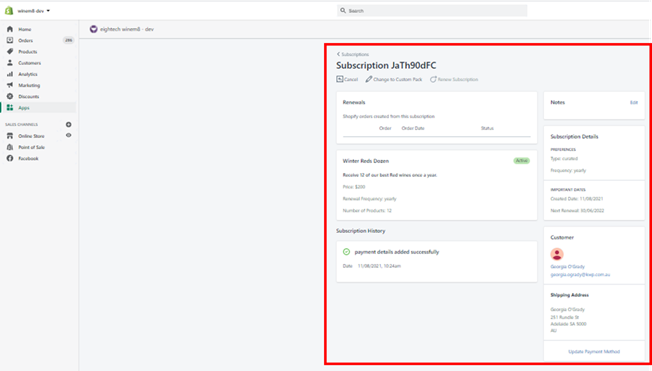Open the winem8-dev store switcher dropdown

point(33,11)
